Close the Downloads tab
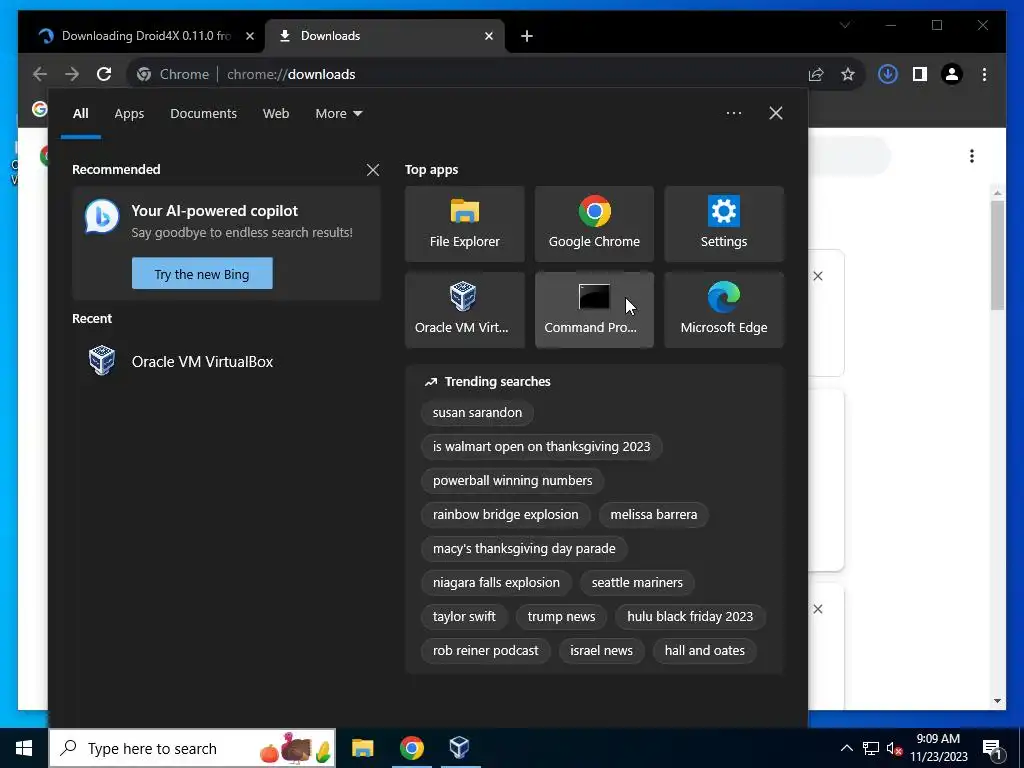 coord(488,36)
